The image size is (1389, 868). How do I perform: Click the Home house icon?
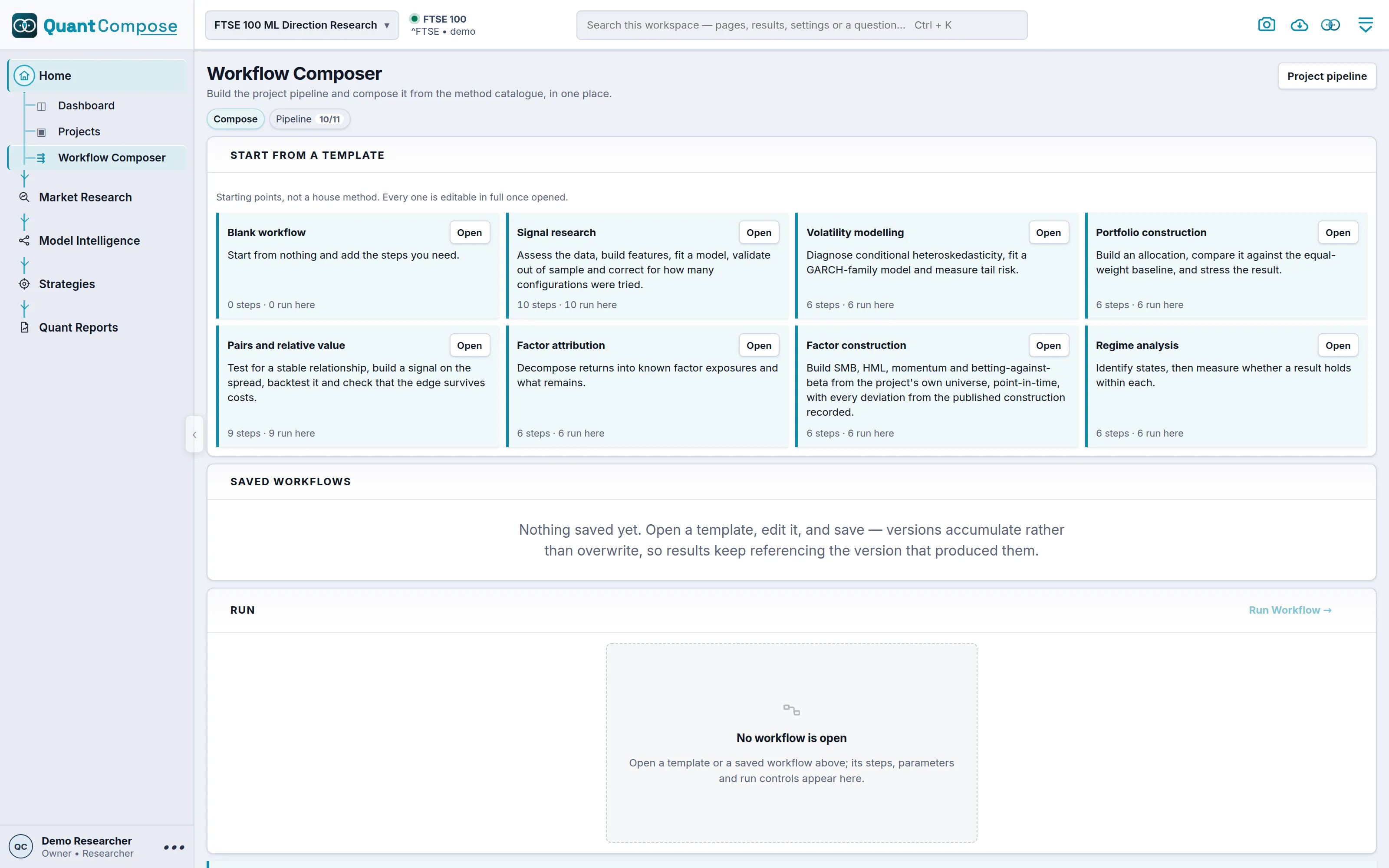pos(24,76)
